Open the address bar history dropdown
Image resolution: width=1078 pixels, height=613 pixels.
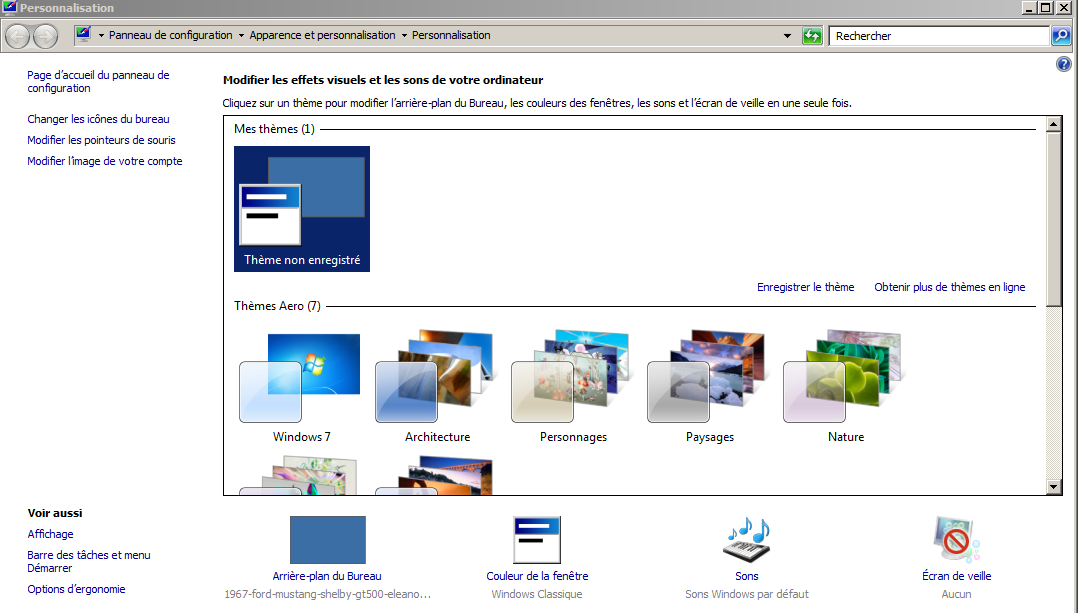click(x=787, y=36)
